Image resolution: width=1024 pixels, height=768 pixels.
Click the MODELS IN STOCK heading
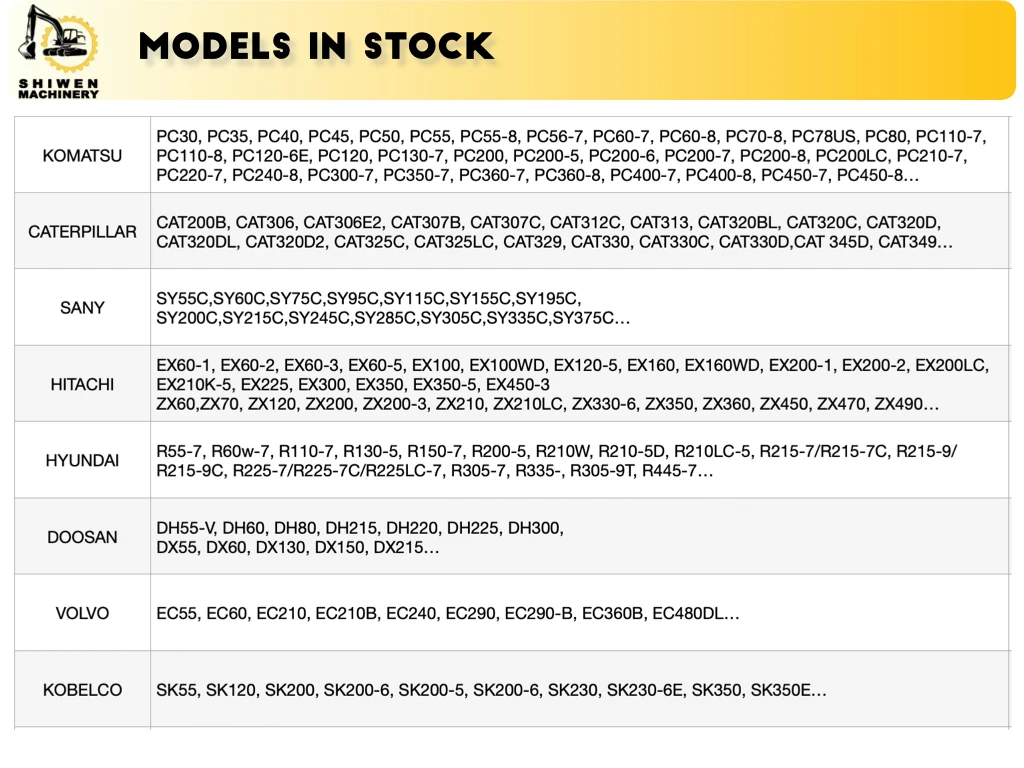316,46
